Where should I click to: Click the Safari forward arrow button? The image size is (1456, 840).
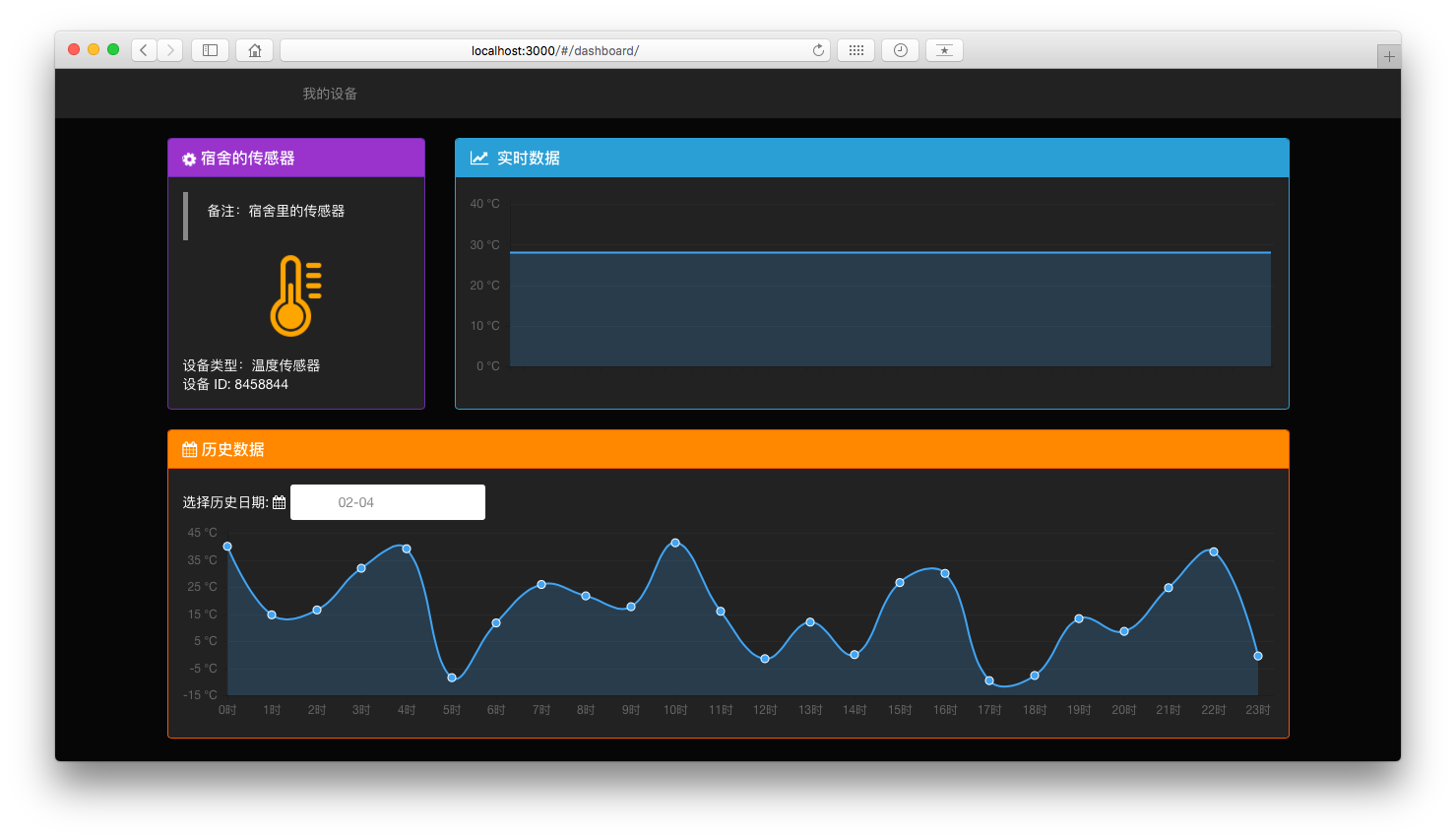[x=170, y=50]
